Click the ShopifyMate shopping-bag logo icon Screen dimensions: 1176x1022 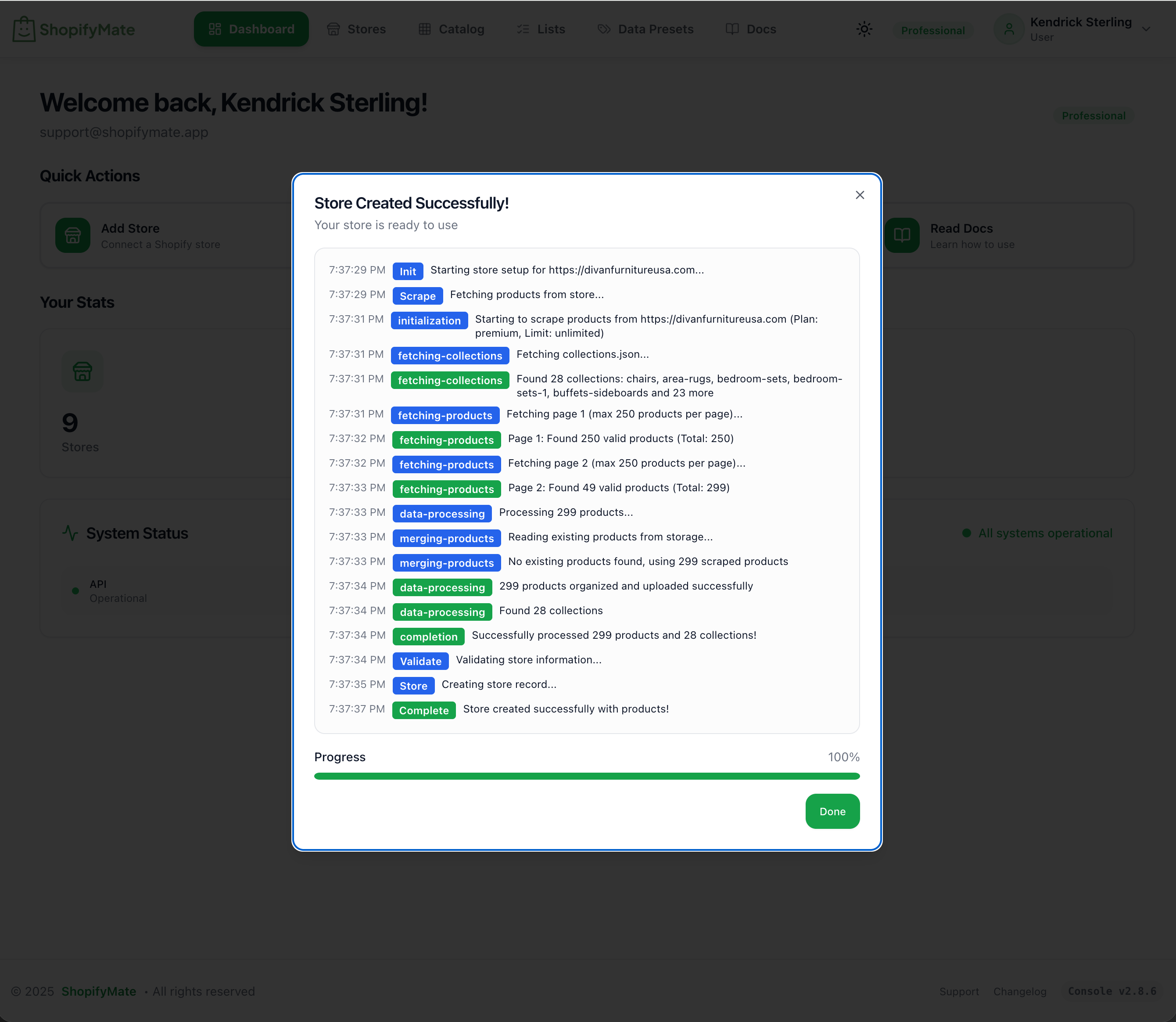click(23, 29)
